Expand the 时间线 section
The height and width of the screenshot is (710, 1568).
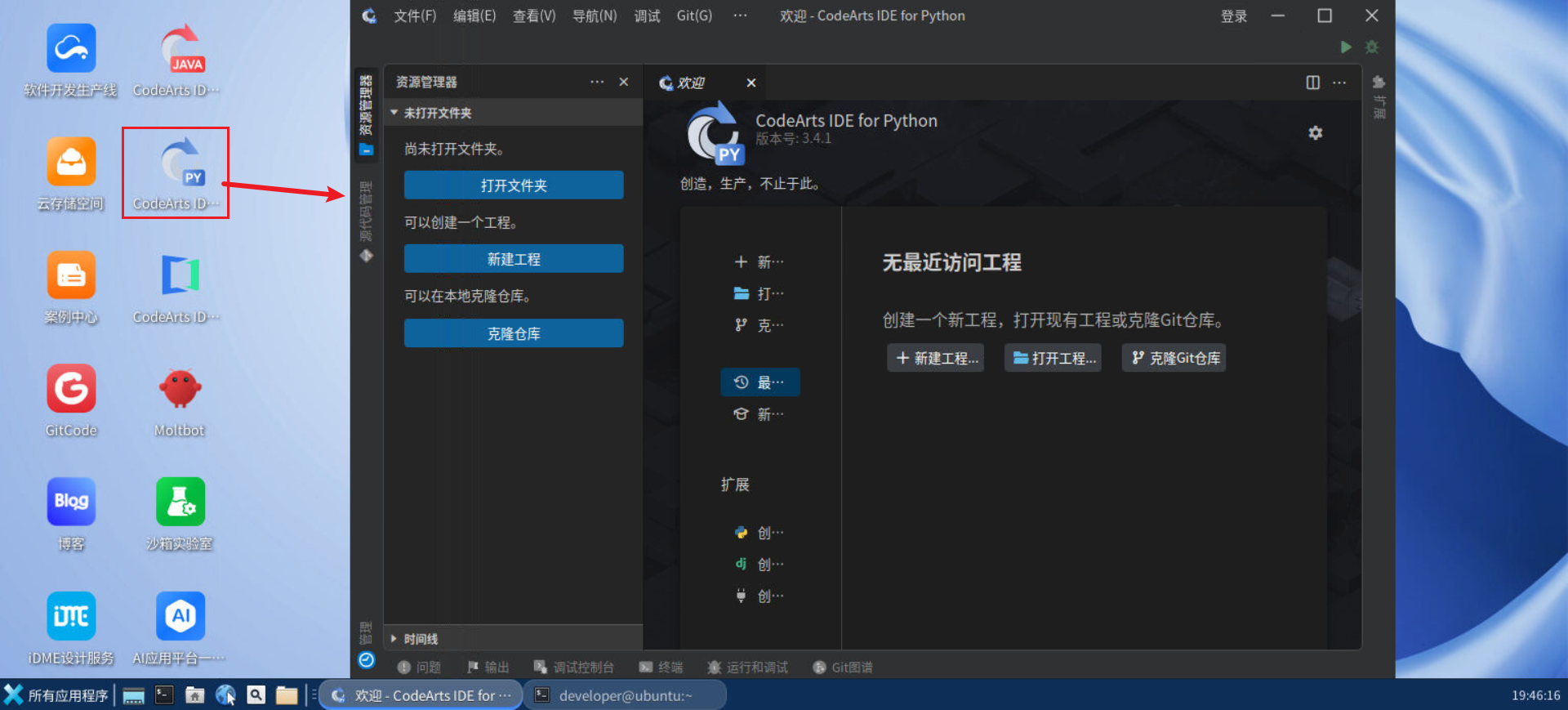(513, 639)
